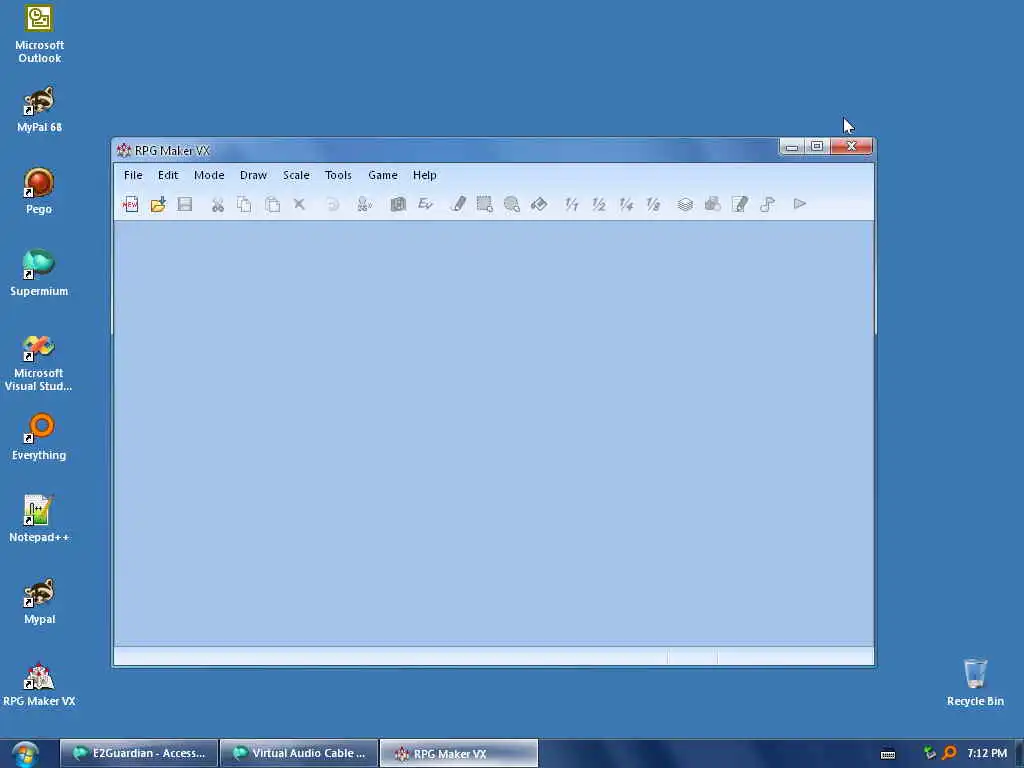Click the Cut scissors icon
Image resolution: width=1024 pixels, height=768 pixels.
pos(217,204)
